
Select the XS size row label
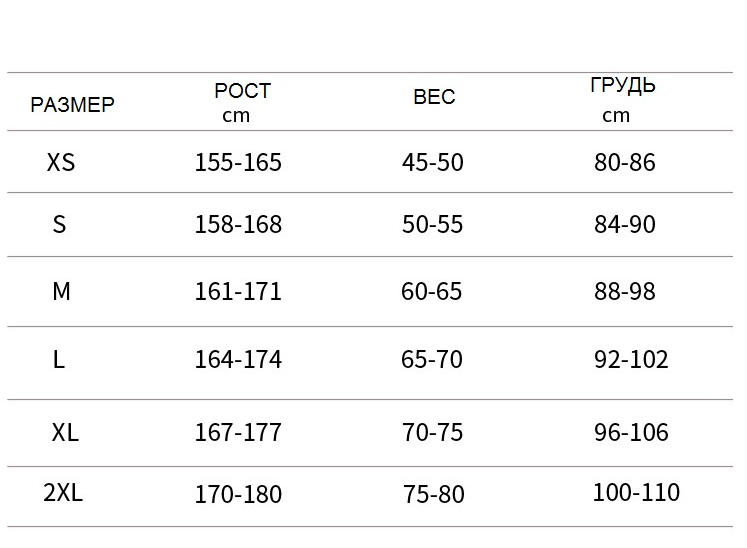tap(61, 162)
